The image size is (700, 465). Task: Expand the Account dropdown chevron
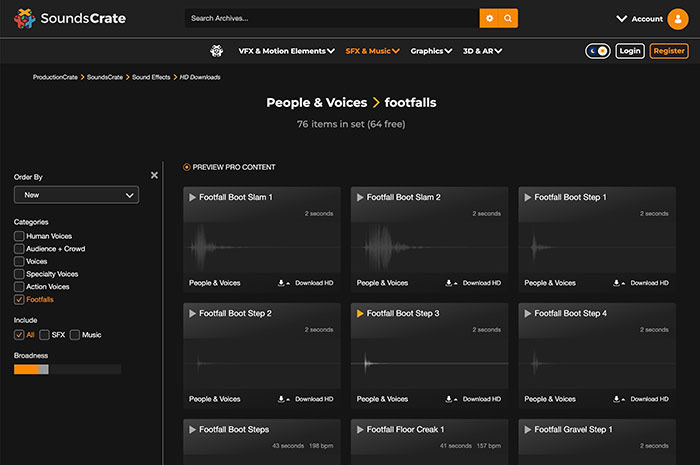[x=621, y=19]
